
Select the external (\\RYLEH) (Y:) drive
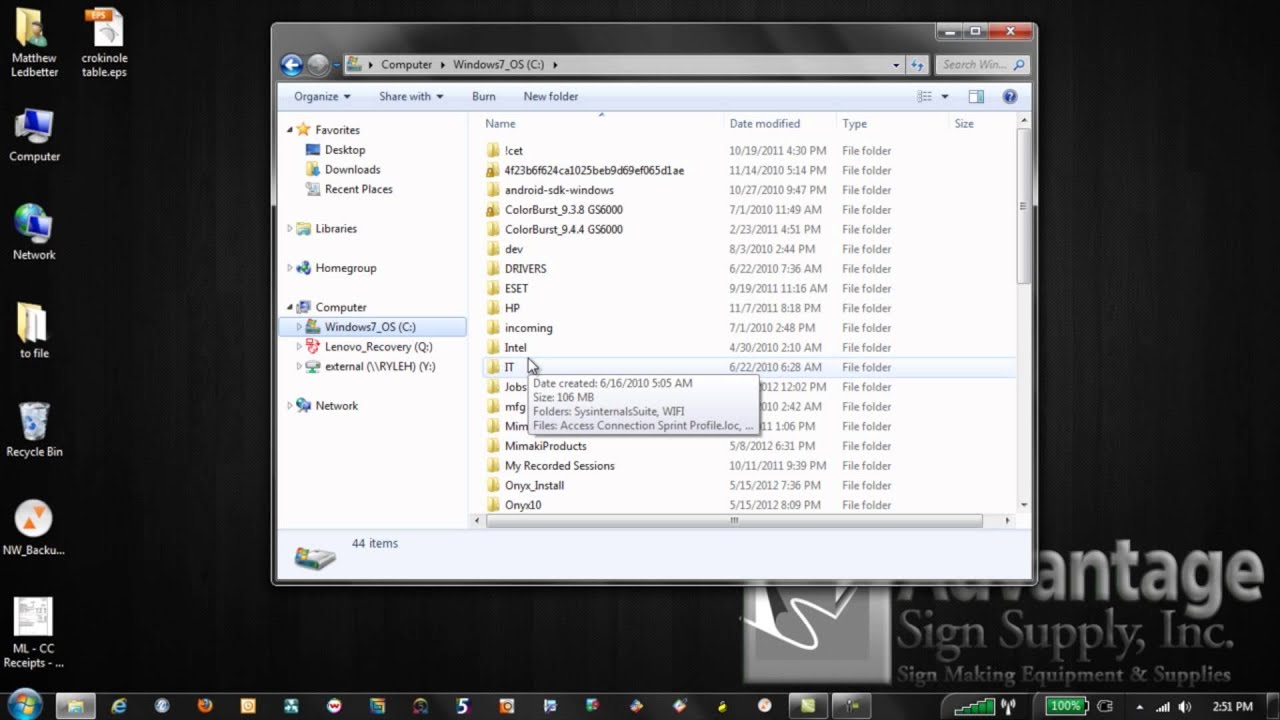380,367
